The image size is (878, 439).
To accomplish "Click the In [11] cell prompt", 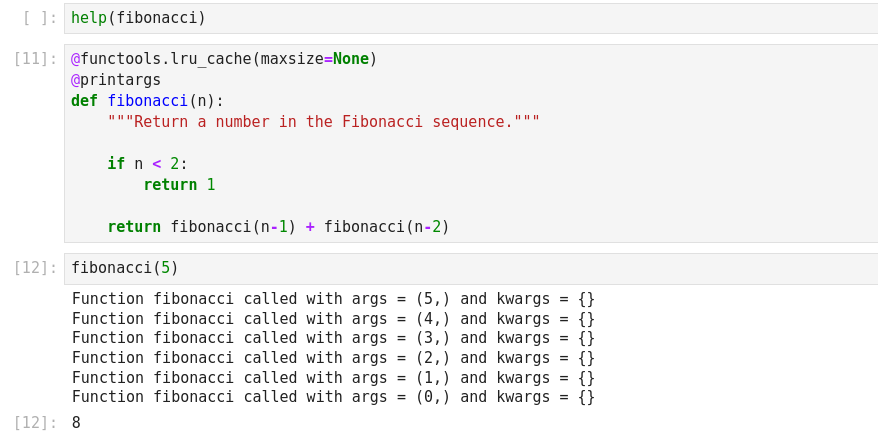I will click(36, 59).
